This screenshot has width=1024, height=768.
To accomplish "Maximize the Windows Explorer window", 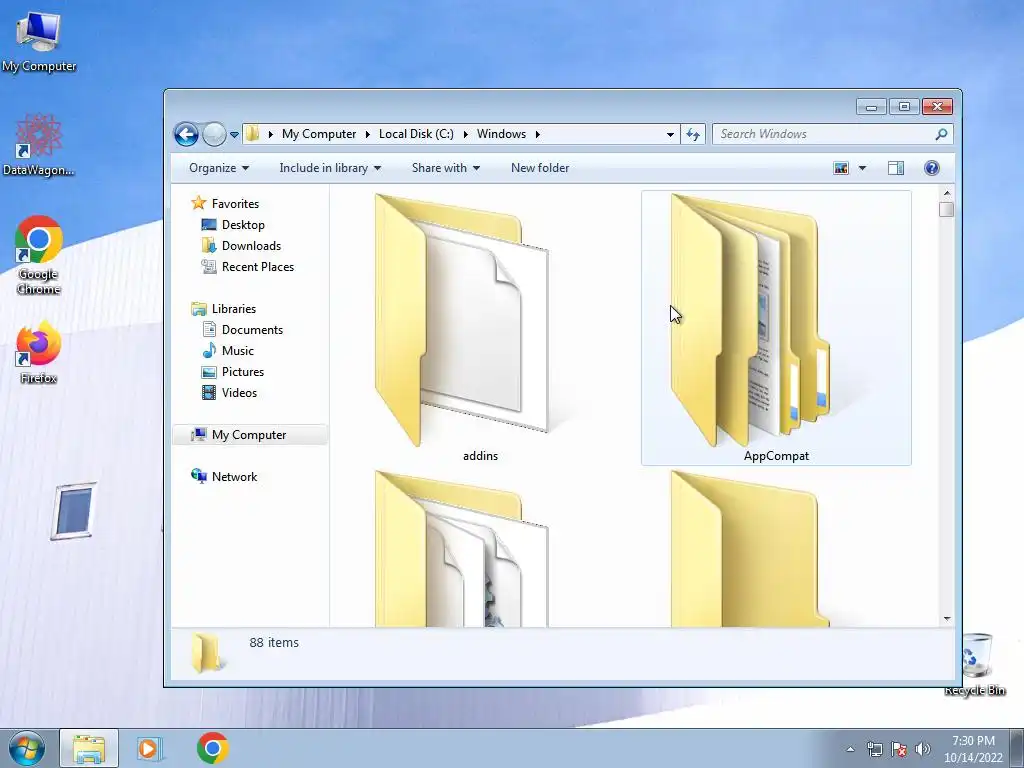I will pyautogui.click(x=904, y=106).
